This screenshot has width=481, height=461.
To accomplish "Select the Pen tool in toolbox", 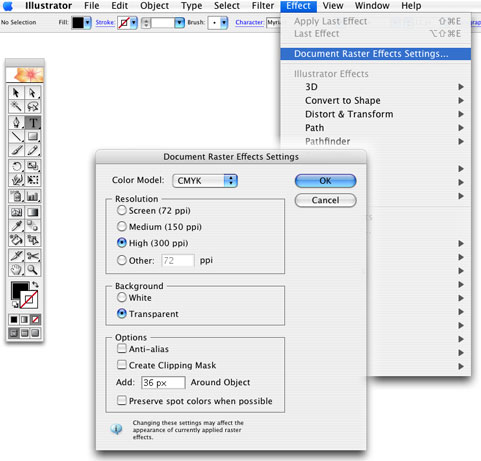I will coord(16,123).
